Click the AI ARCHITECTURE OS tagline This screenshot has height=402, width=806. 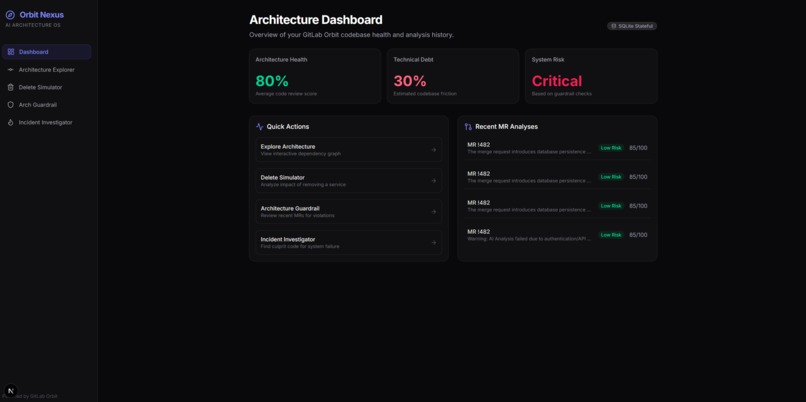pyautogui.click(x=33, y=25)
